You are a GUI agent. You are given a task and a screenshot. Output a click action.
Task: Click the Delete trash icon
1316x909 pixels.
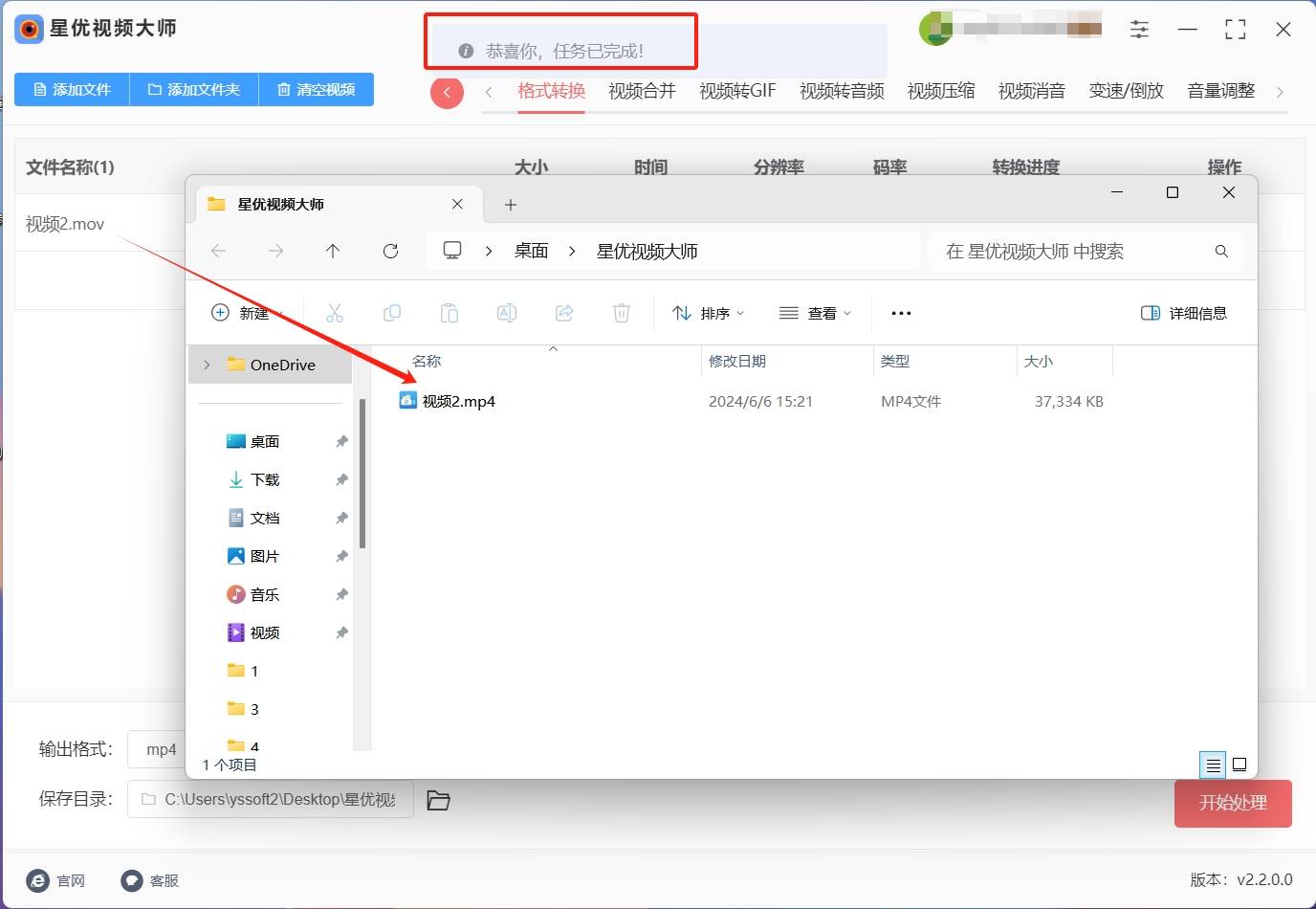[x=622, y=313]
